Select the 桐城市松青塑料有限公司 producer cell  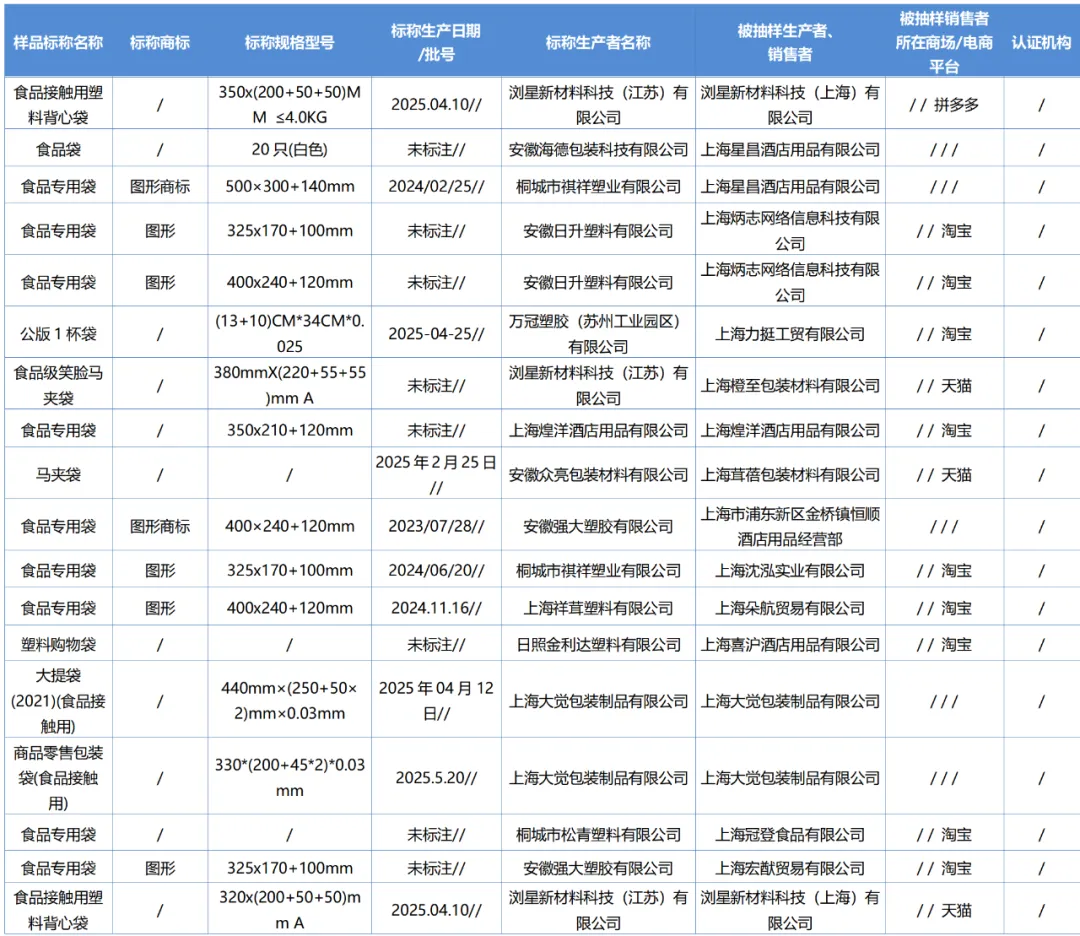[x=598, y=834]
